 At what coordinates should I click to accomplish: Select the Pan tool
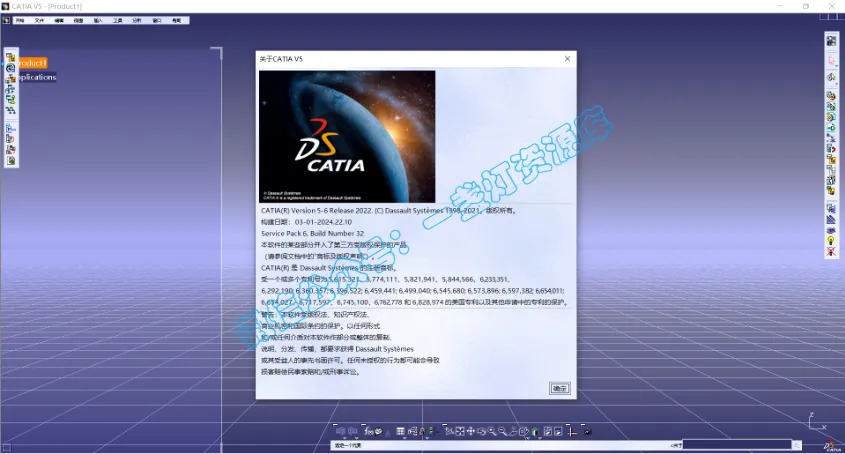tap(470, 431)
